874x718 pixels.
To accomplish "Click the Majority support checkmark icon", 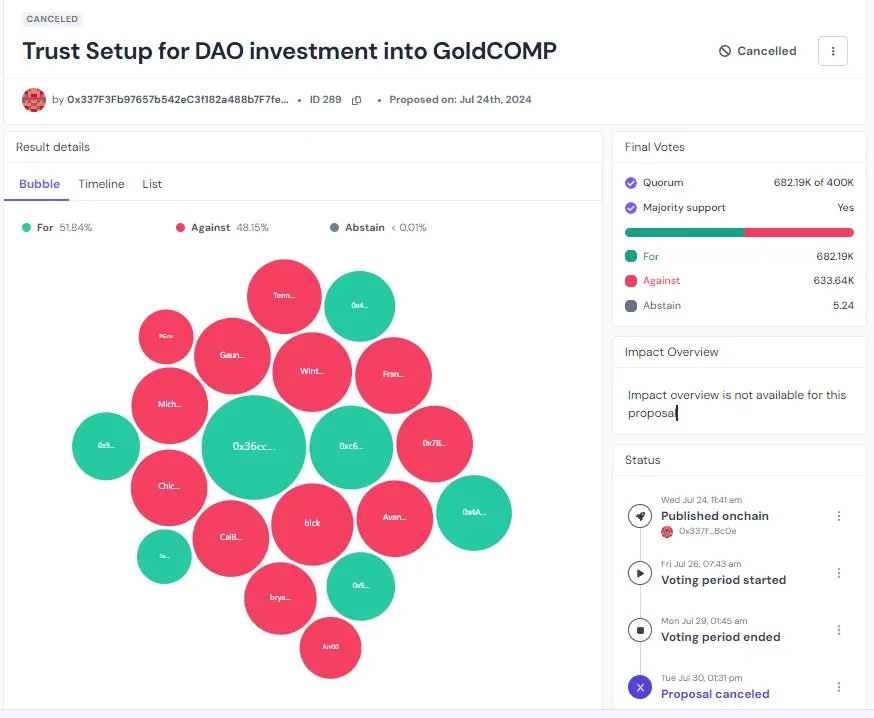I will coord(631,208).
